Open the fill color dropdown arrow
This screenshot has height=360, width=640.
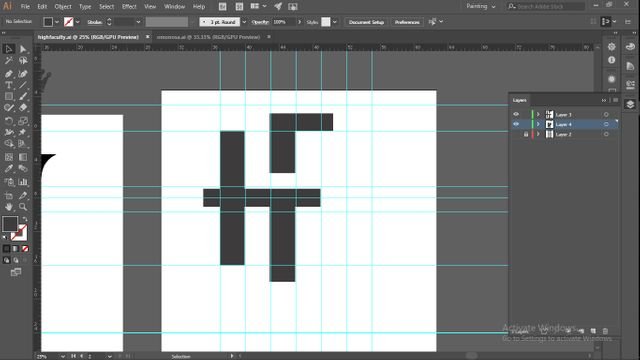[57, 22]
